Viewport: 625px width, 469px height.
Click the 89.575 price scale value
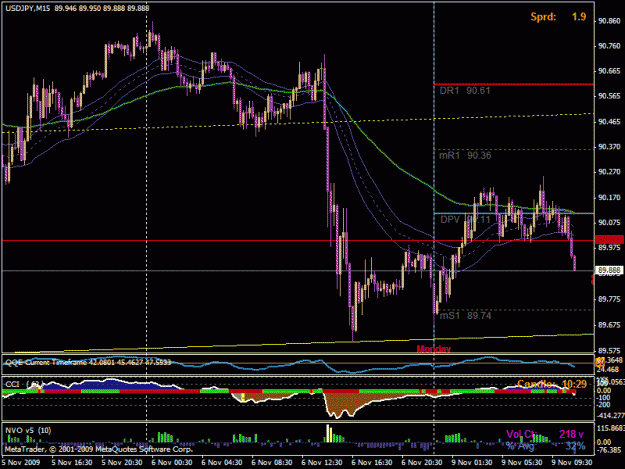609,351
